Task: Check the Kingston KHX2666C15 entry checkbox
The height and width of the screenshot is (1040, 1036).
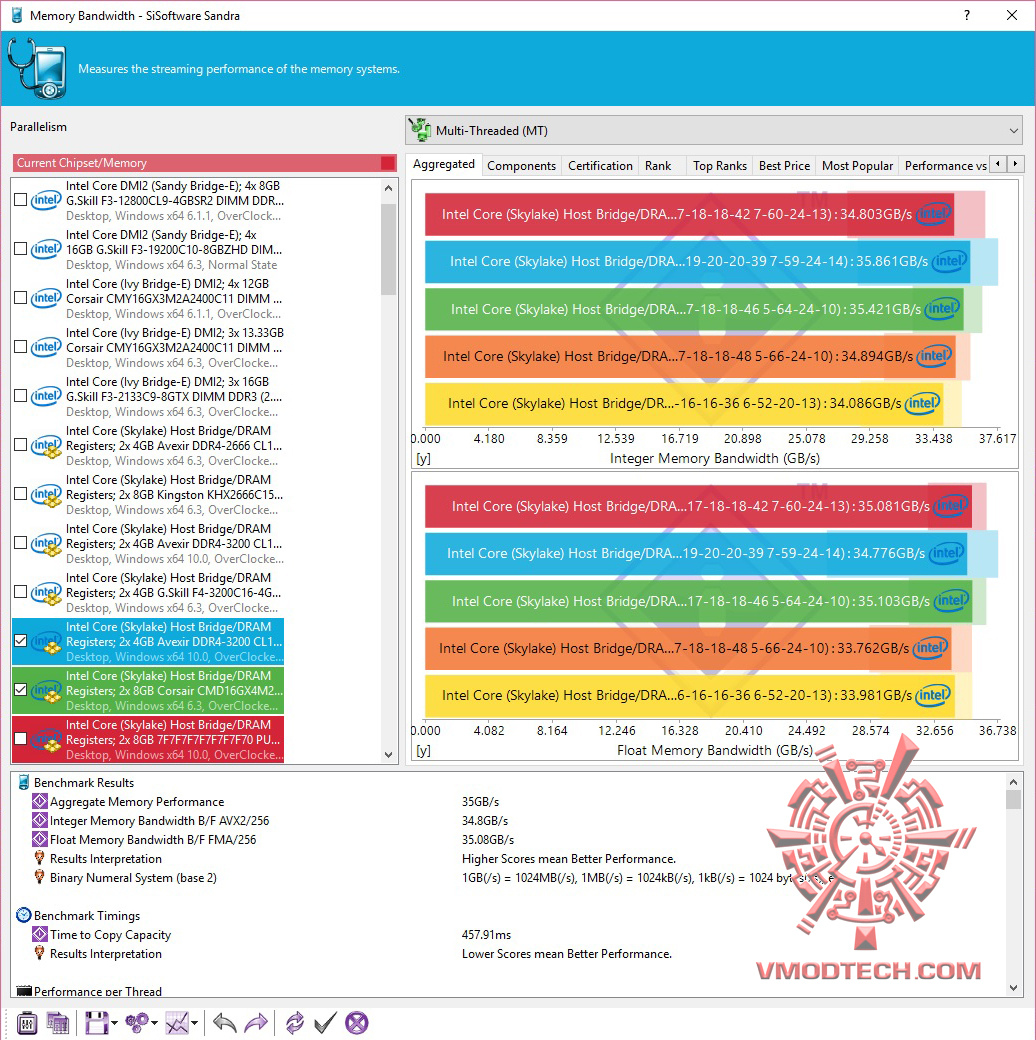Action: [21, 494]
